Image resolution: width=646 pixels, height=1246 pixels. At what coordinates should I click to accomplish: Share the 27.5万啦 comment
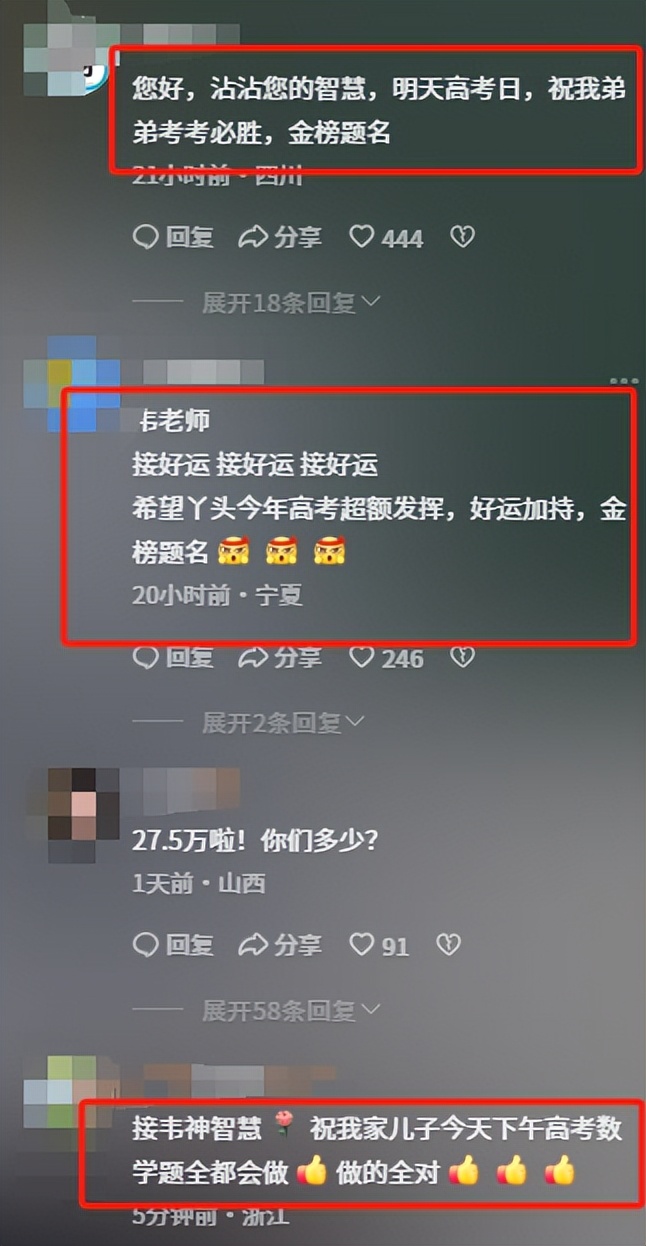[x=280, y=944]
